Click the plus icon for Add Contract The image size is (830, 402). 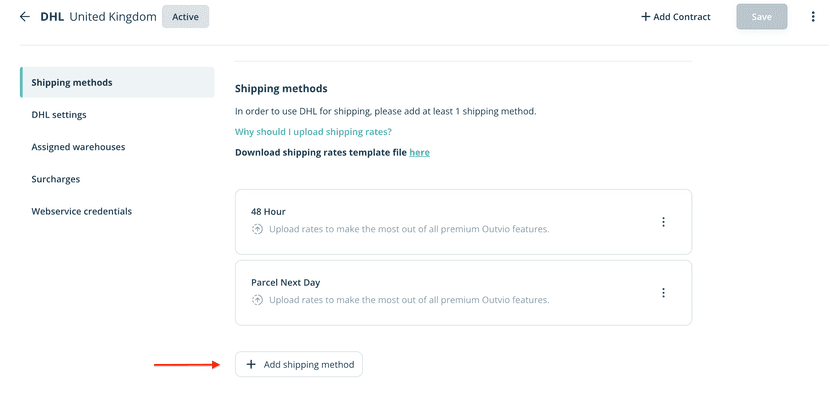[x=645, y=17]
